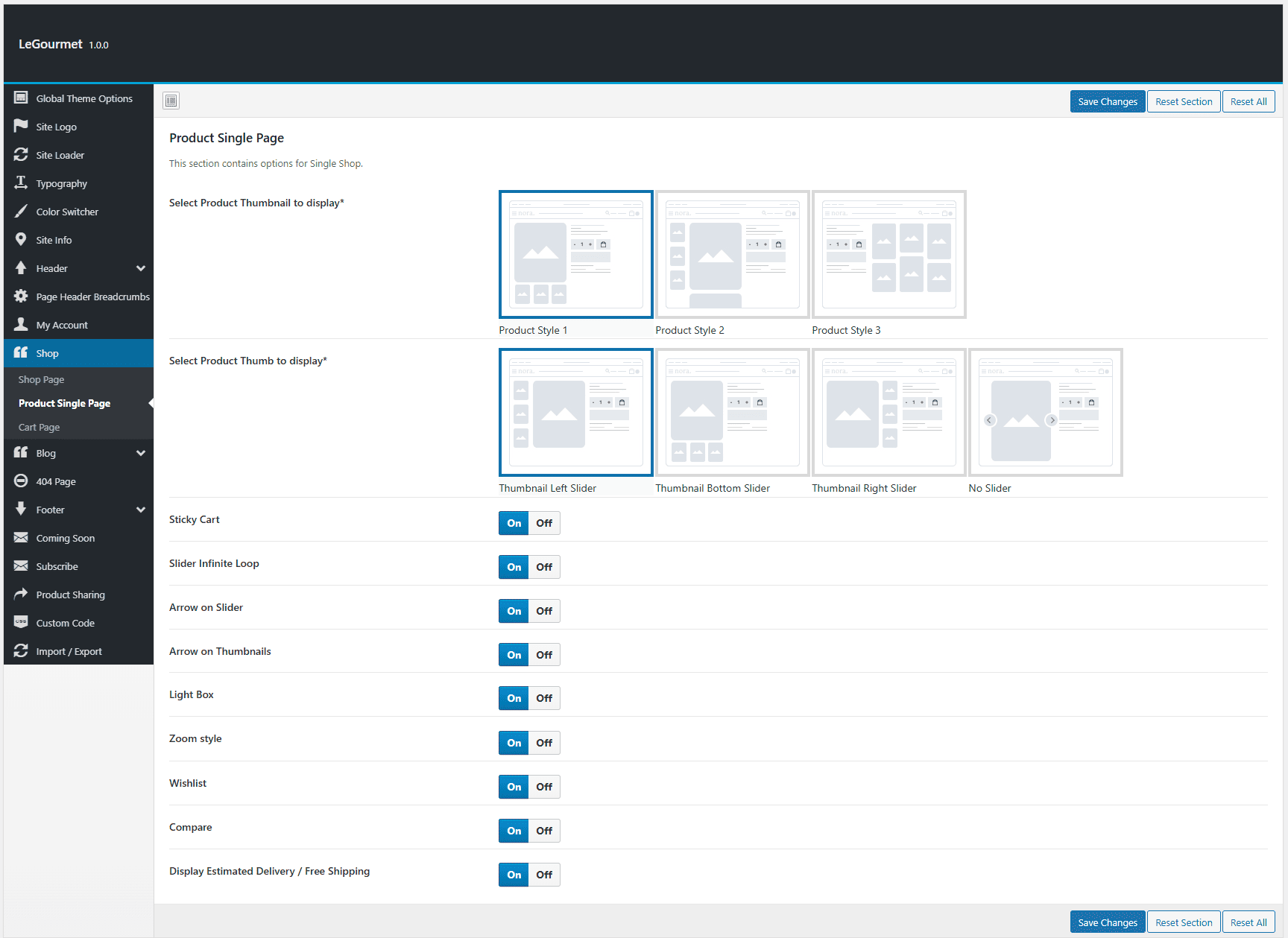Open the Custom Code CSS icon

pos(21,622)
